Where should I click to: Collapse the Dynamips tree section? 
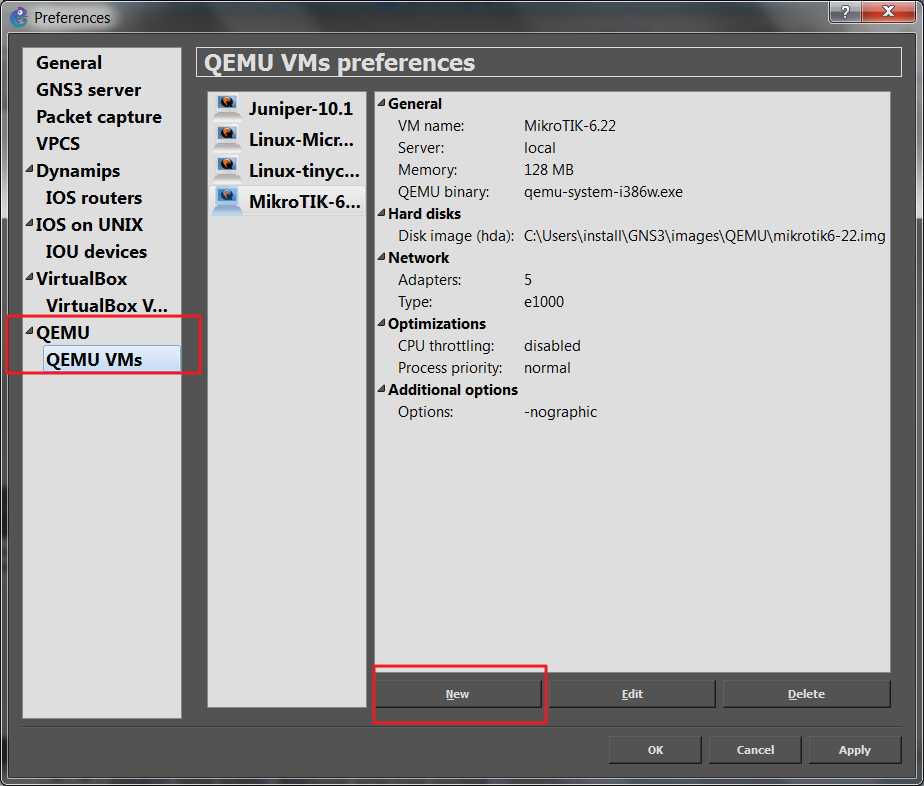pyautogui.click(x=29, y=170)
